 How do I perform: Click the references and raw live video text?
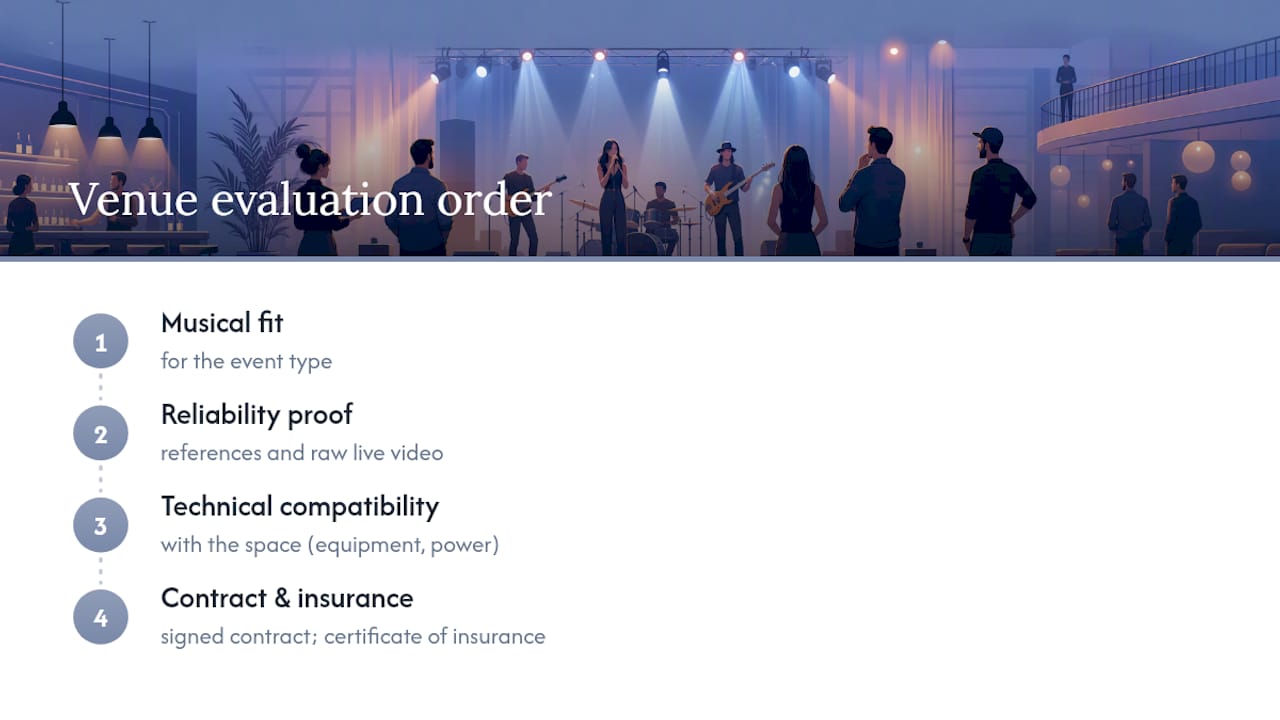302,453
